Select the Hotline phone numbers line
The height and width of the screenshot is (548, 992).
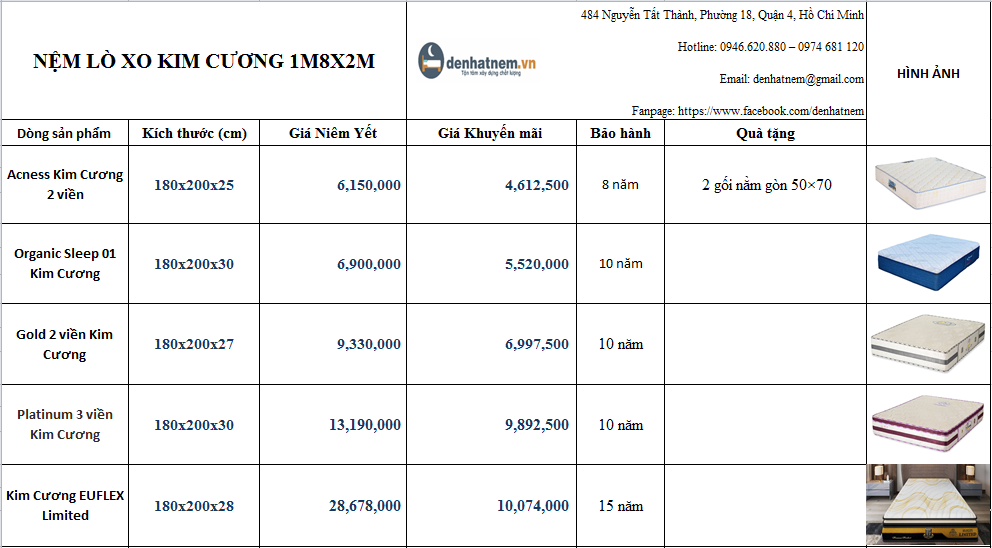click(x=771, y=47)
